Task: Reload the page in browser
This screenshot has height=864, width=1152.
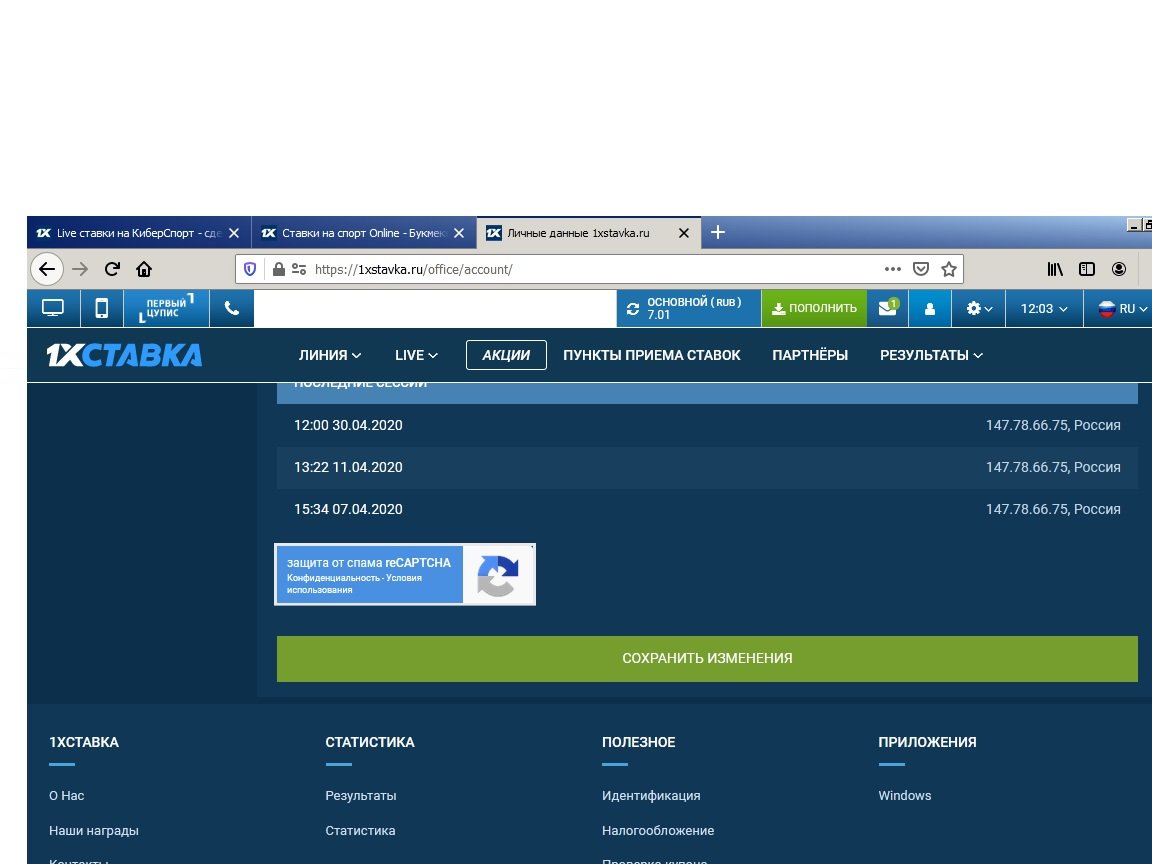Action: click(x=112, y=269)
